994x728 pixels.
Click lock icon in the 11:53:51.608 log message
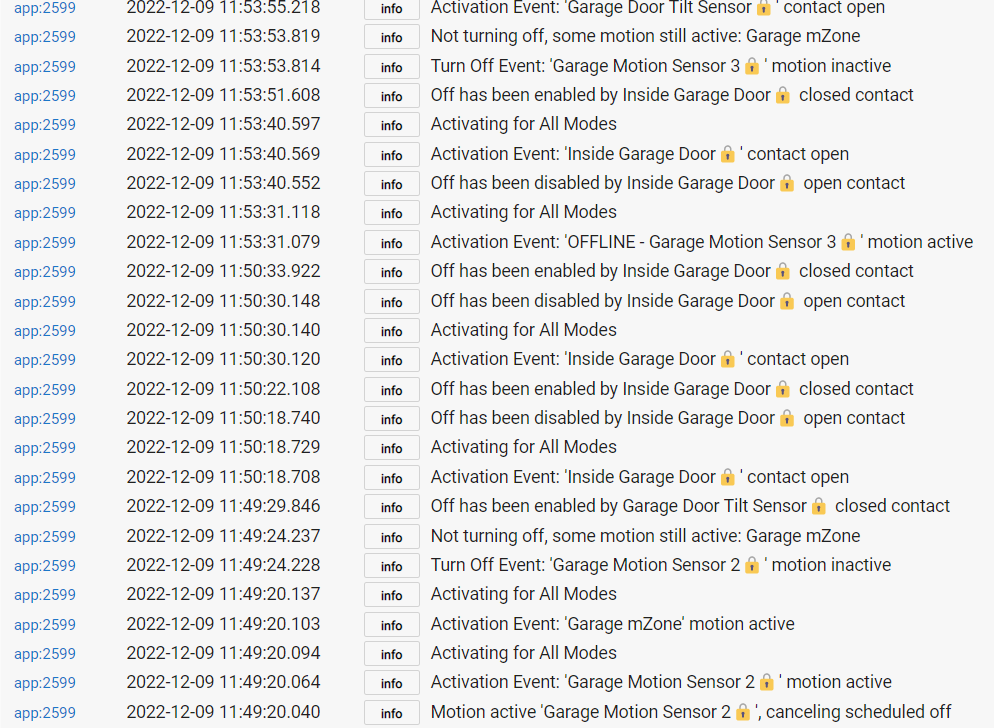(783, 96)
